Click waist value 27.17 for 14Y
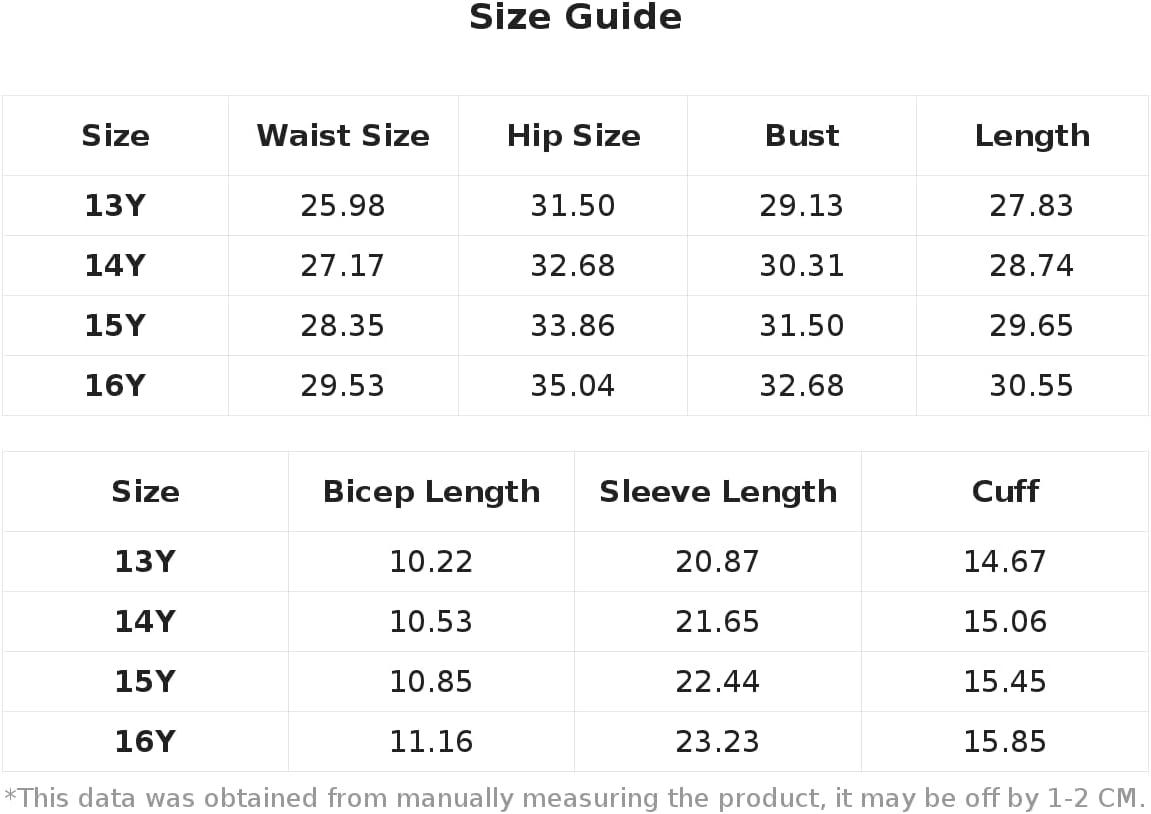 (x=343, y=266)
